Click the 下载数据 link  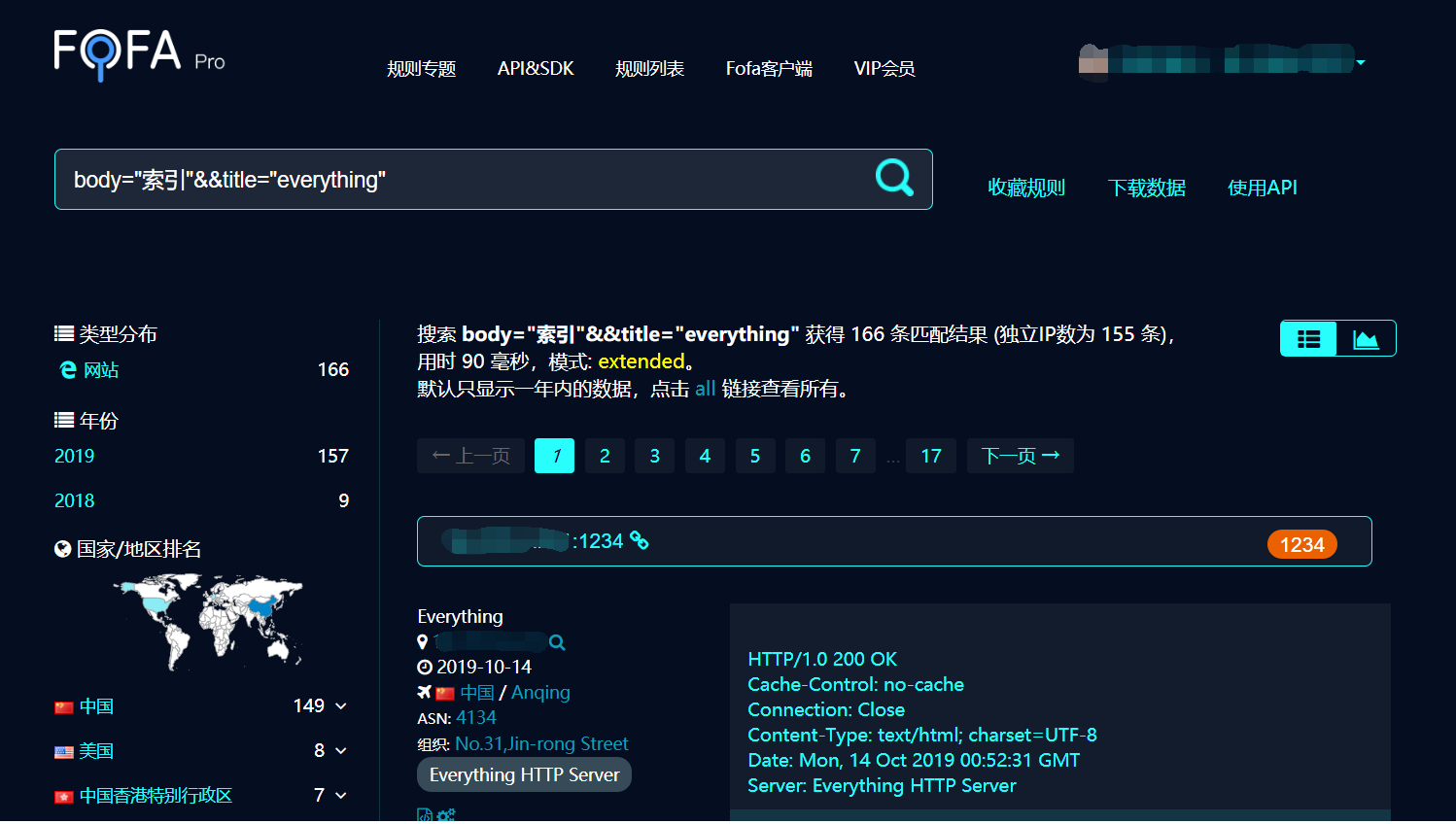(x=1147, y=188)
